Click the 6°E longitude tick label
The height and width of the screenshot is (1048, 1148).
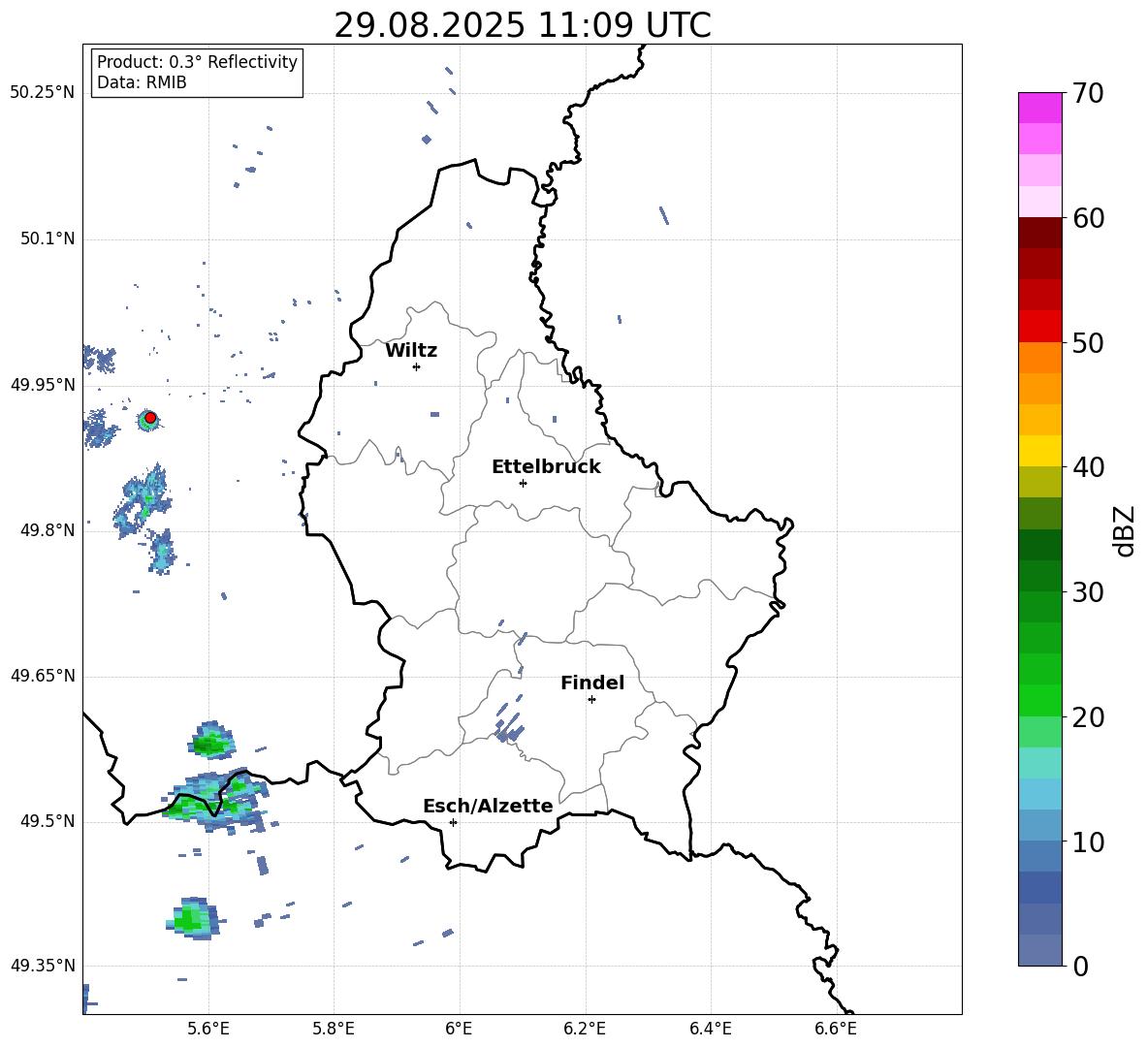click(459, 1029)
